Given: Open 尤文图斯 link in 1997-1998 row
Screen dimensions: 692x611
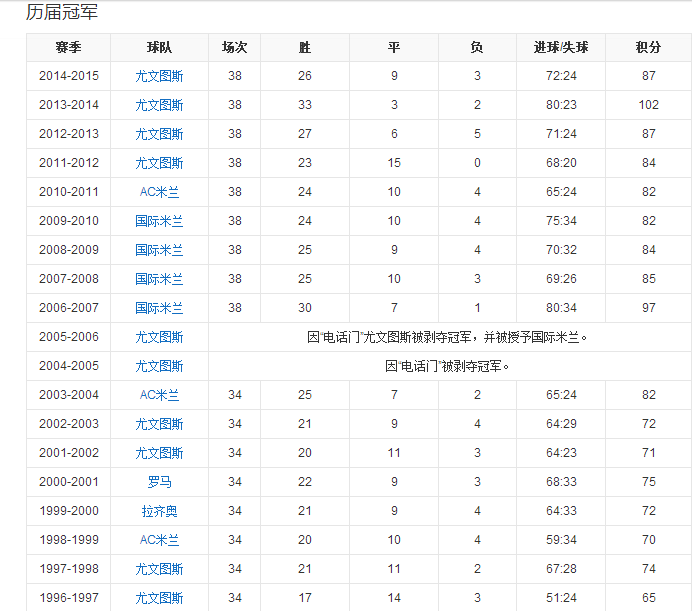Looking at the screenshot, I should [159, 569].
